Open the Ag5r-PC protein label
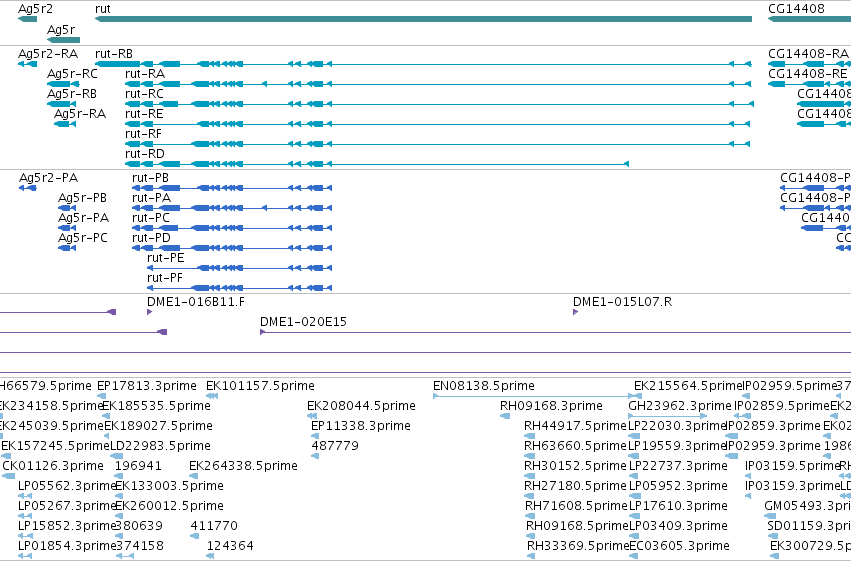Viewport: 851px width, 561px height. tap(83, 238)
